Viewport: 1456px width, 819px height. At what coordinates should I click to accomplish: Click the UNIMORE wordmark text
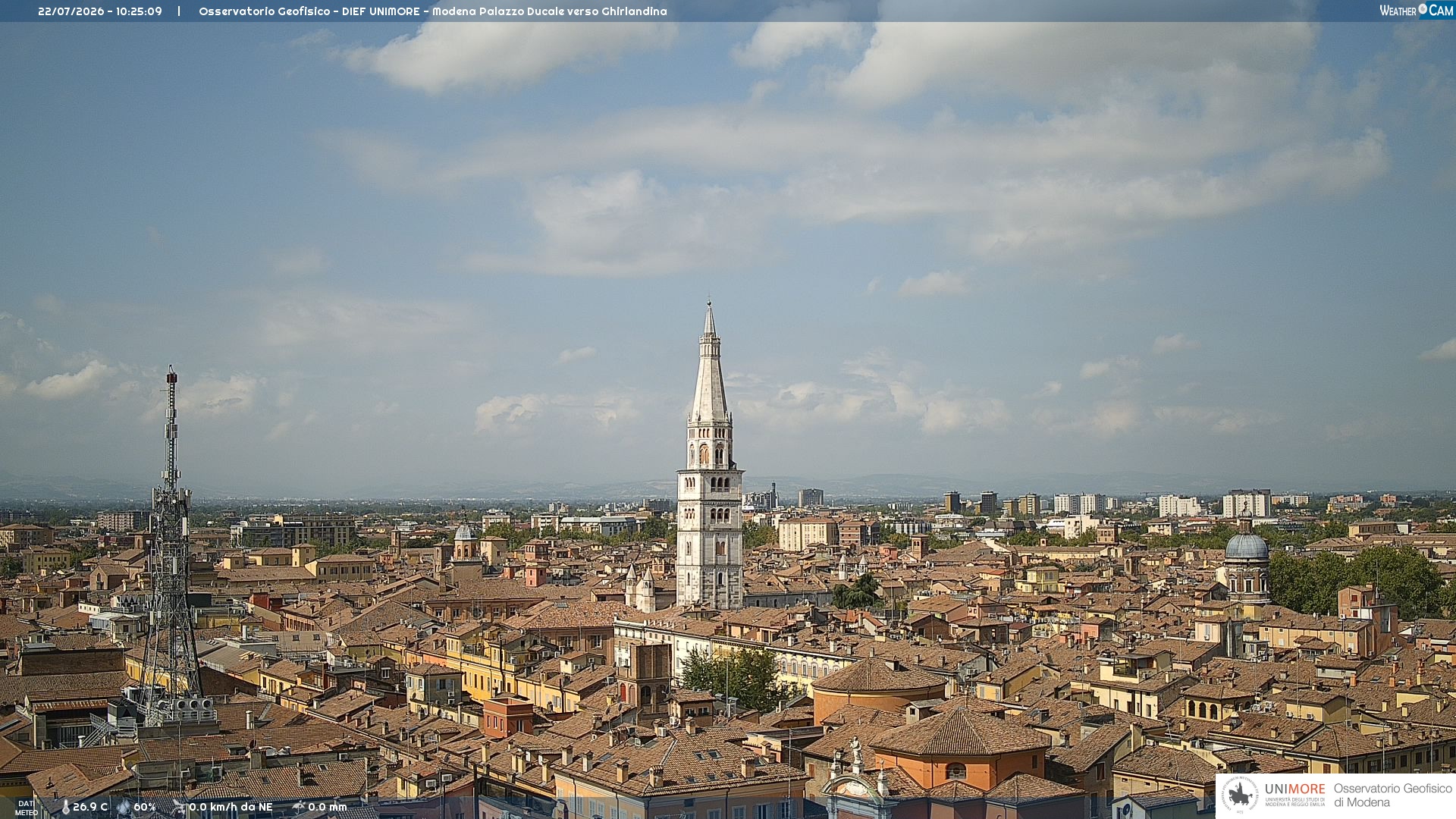coord(1295,789)
